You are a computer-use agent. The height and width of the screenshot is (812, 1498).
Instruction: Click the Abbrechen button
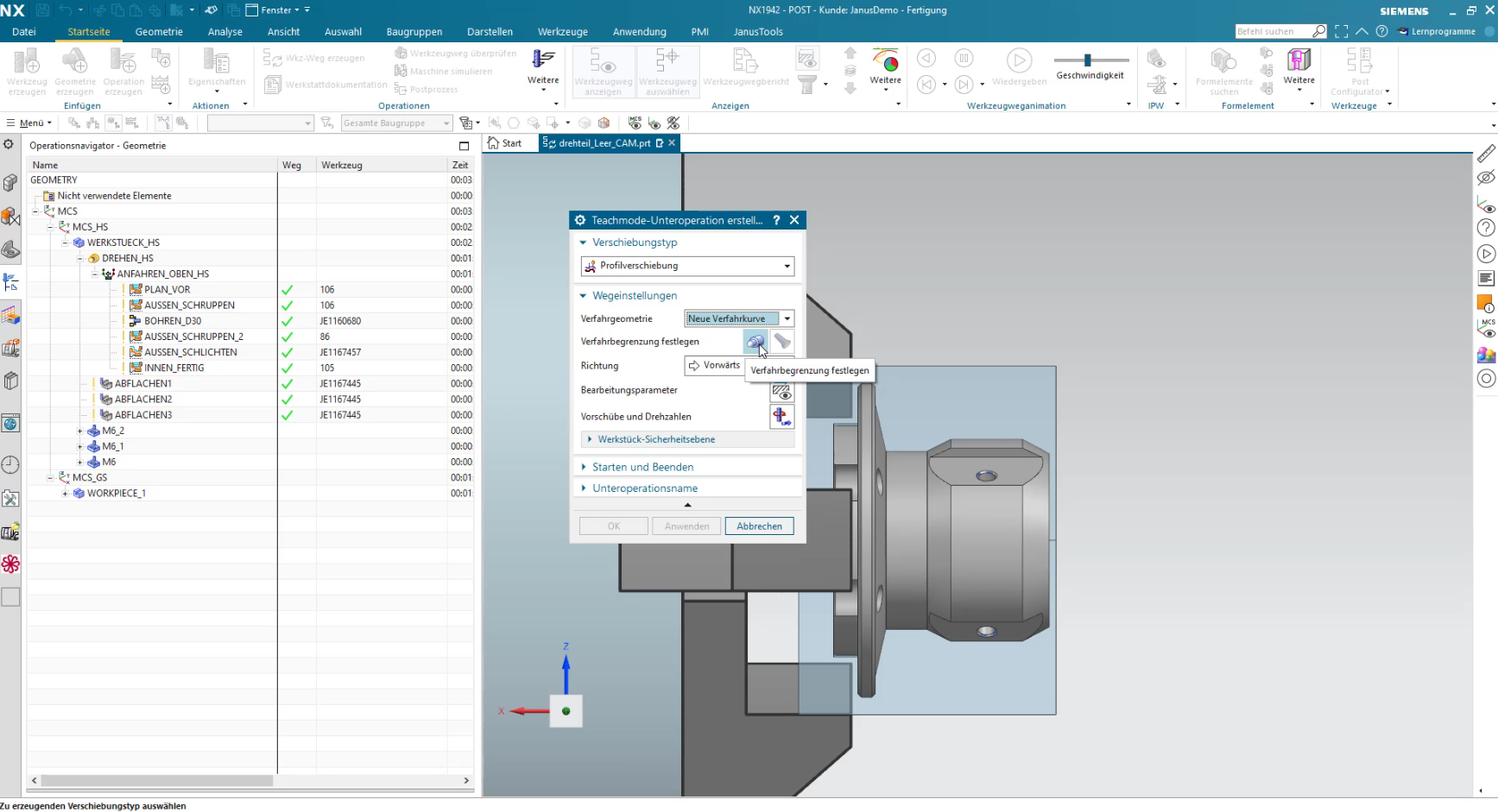[759, 526]
